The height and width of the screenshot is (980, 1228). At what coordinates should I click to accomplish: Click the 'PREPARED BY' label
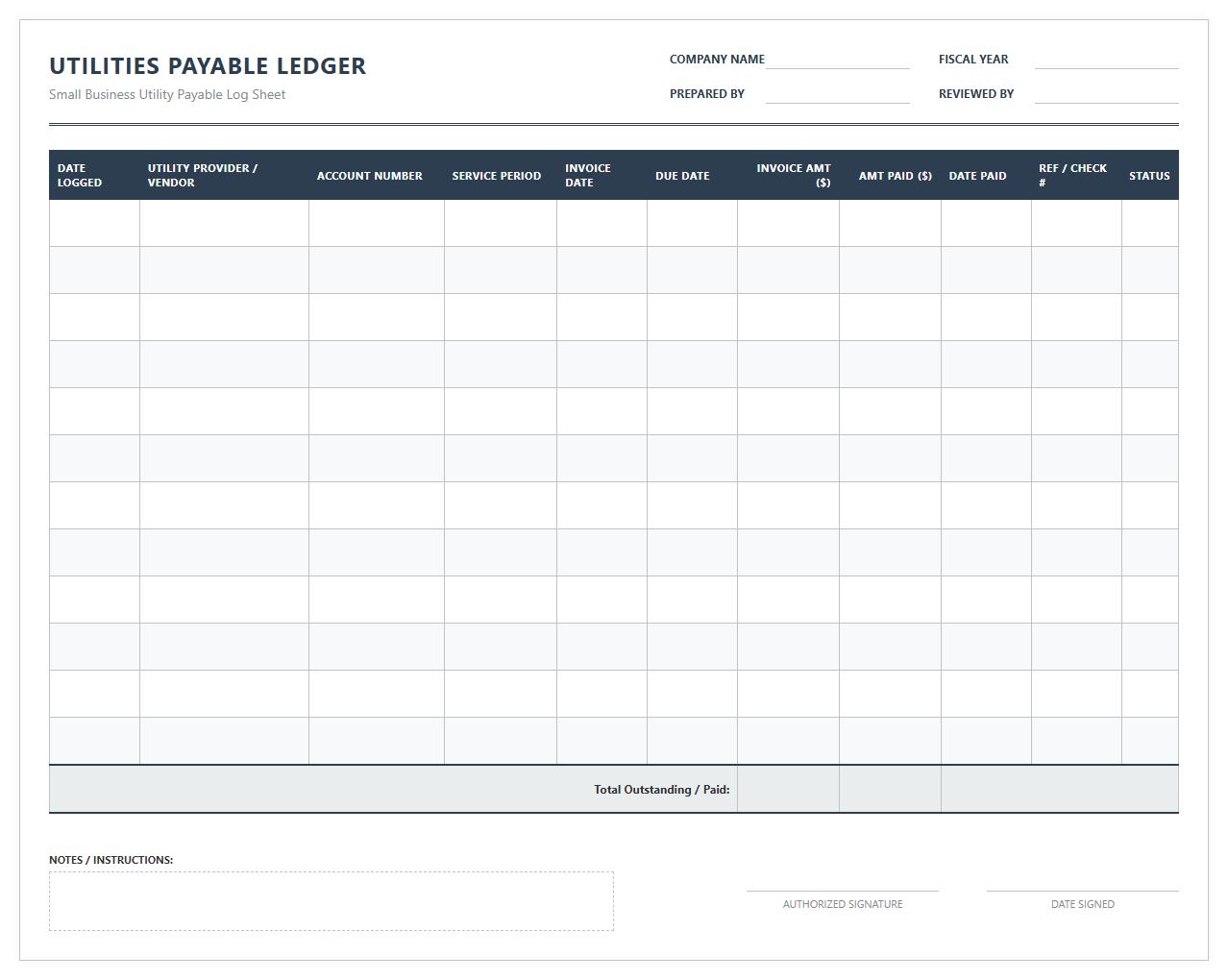pos(707,94)
